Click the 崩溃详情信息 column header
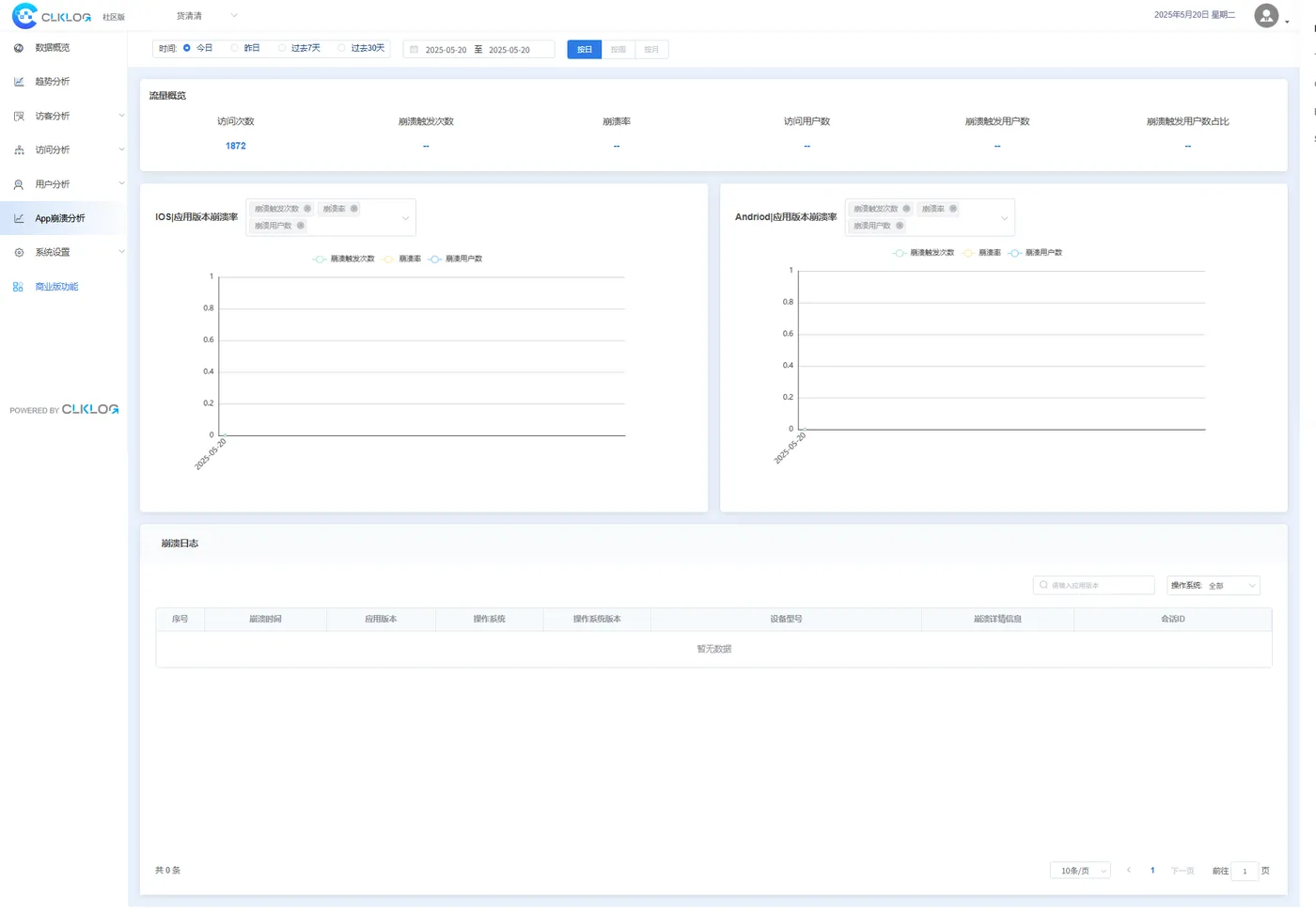The image size is (1316, 913). point(997,619)
